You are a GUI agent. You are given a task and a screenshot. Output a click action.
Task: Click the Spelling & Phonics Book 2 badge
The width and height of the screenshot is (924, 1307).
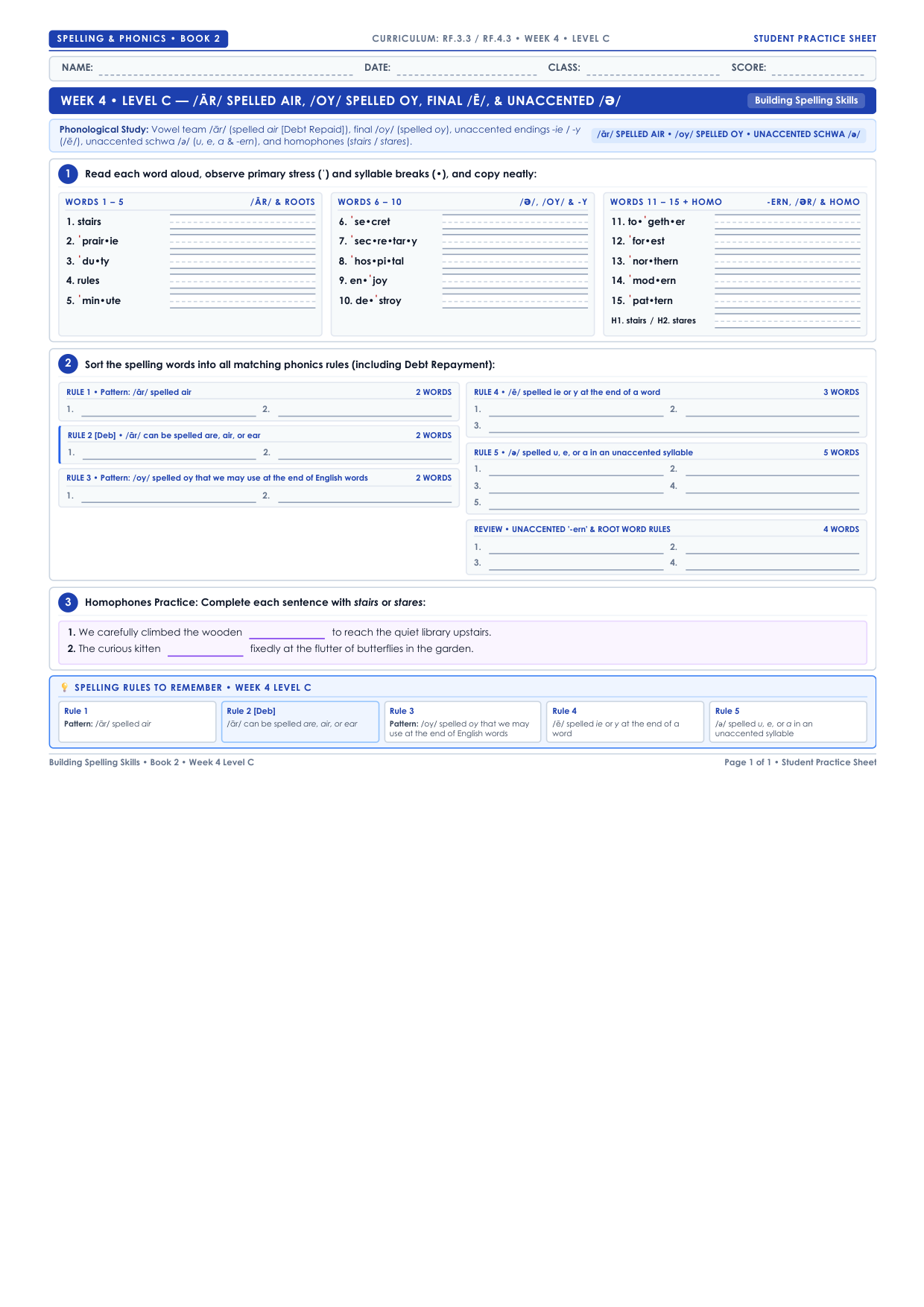pyautogui.click(x=139, y=39)
